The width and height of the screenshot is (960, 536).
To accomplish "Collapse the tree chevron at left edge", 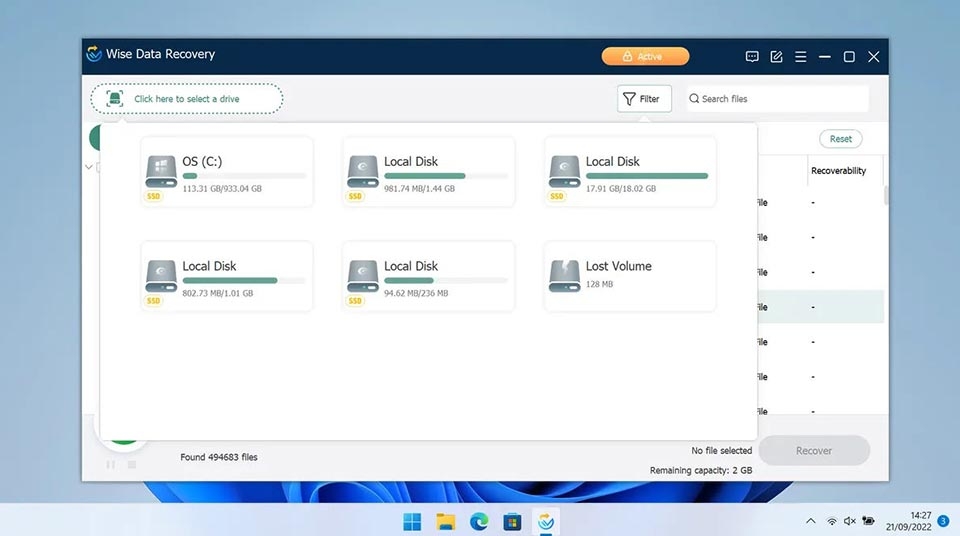I will pyautogui.click(x=89, y=167).
